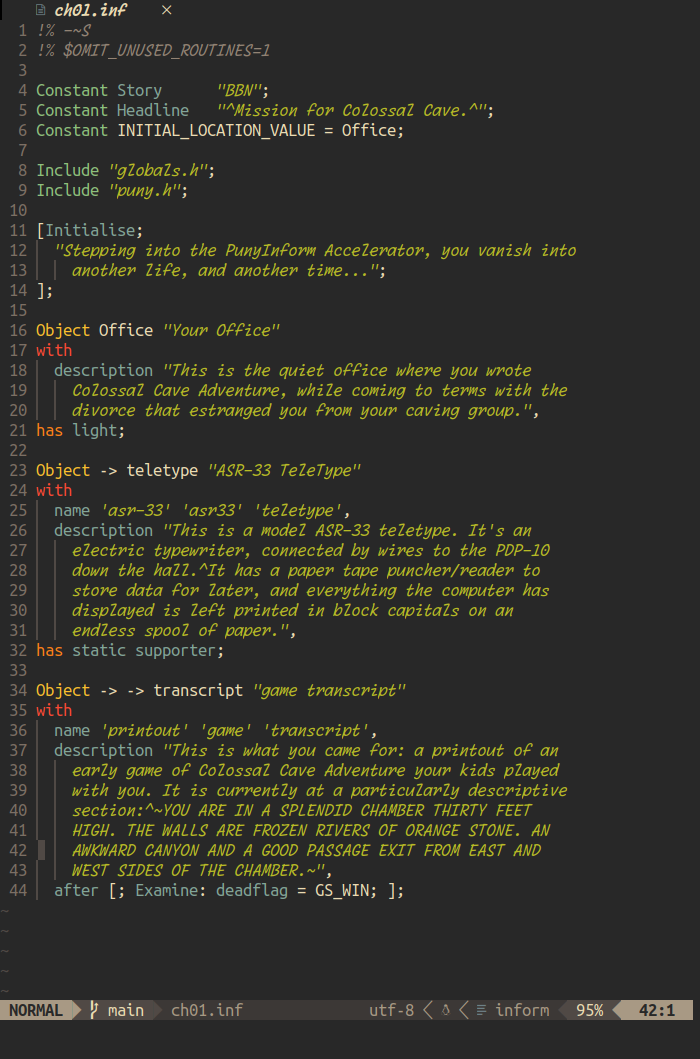700x1059 pixels.
Task: Click the word light on line 21
Action: coord(95,430)
